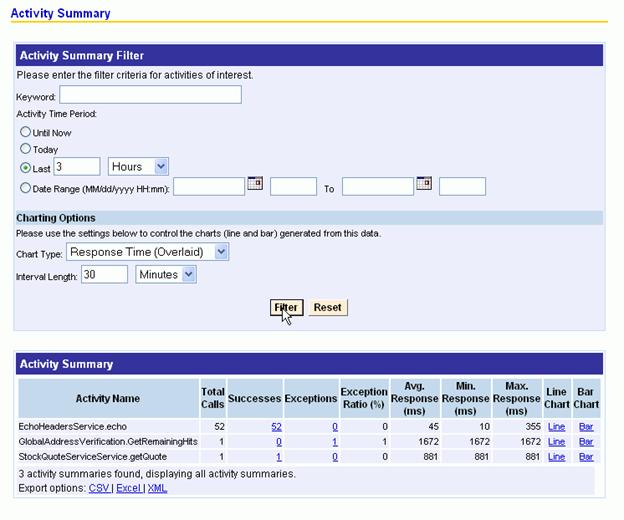
Task: Focus the Keyword input field
Action: pyautogui.click(x=150, y=95)
